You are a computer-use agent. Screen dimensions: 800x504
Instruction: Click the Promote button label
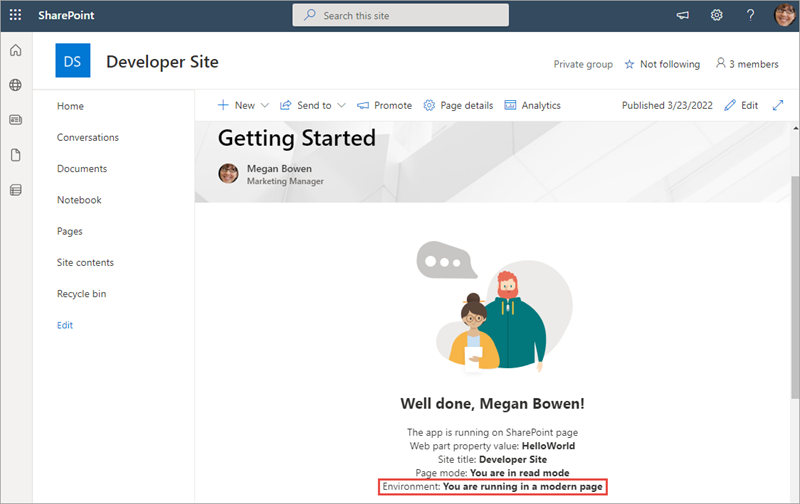[x=393, y=106]
